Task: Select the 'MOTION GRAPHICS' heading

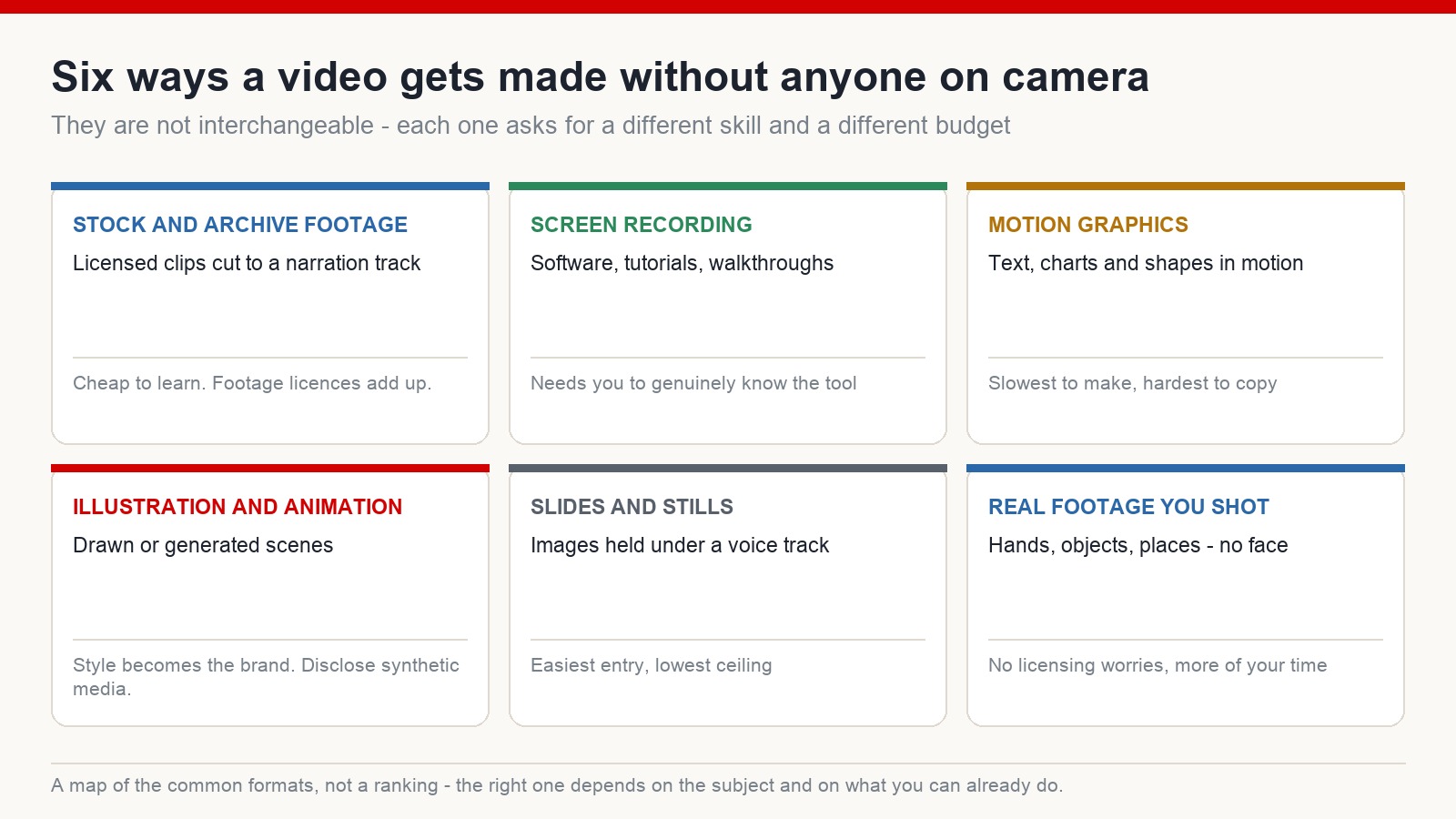Action: (x=1088, y=225)
